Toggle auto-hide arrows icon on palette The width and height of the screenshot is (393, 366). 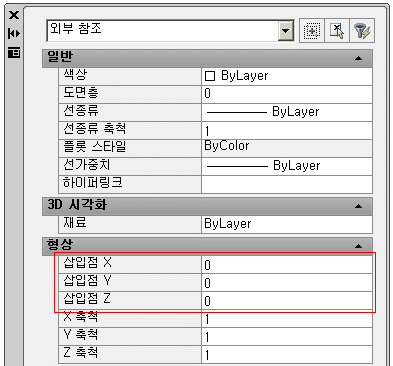[x=14, y=34]
